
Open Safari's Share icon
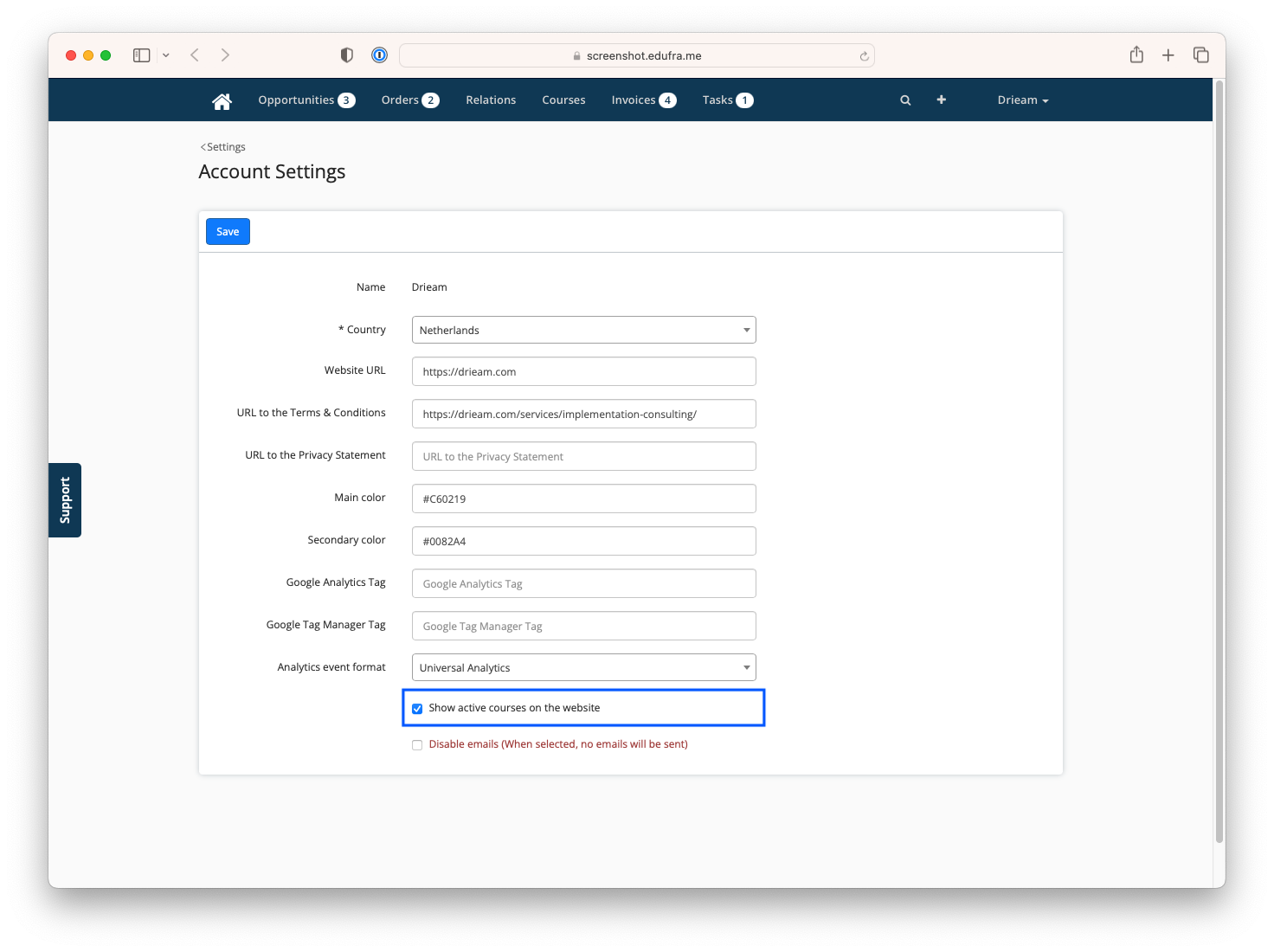coord(1136,55)
